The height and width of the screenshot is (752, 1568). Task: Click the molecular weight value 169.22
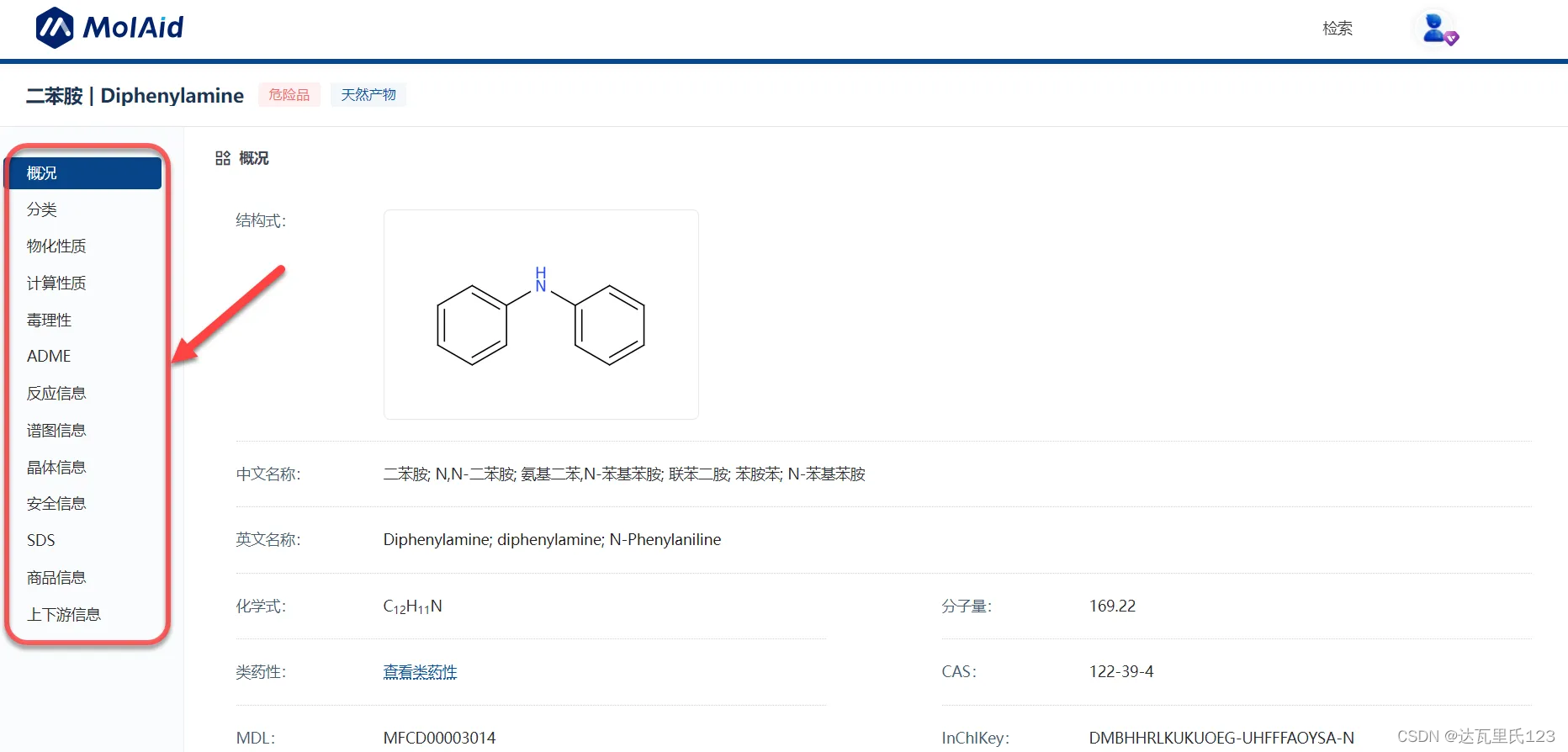[1112, 606]
